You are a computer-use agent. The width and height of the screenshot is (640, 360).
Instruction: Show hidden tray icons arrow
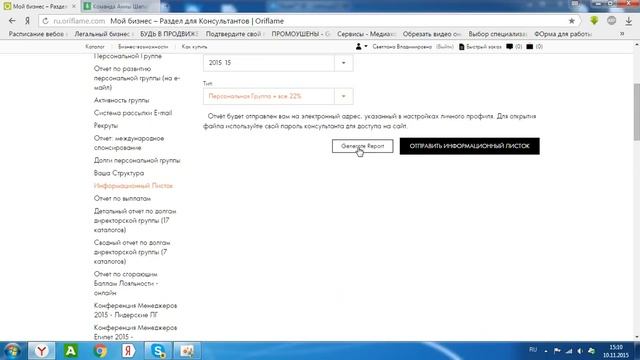(546, 351)
